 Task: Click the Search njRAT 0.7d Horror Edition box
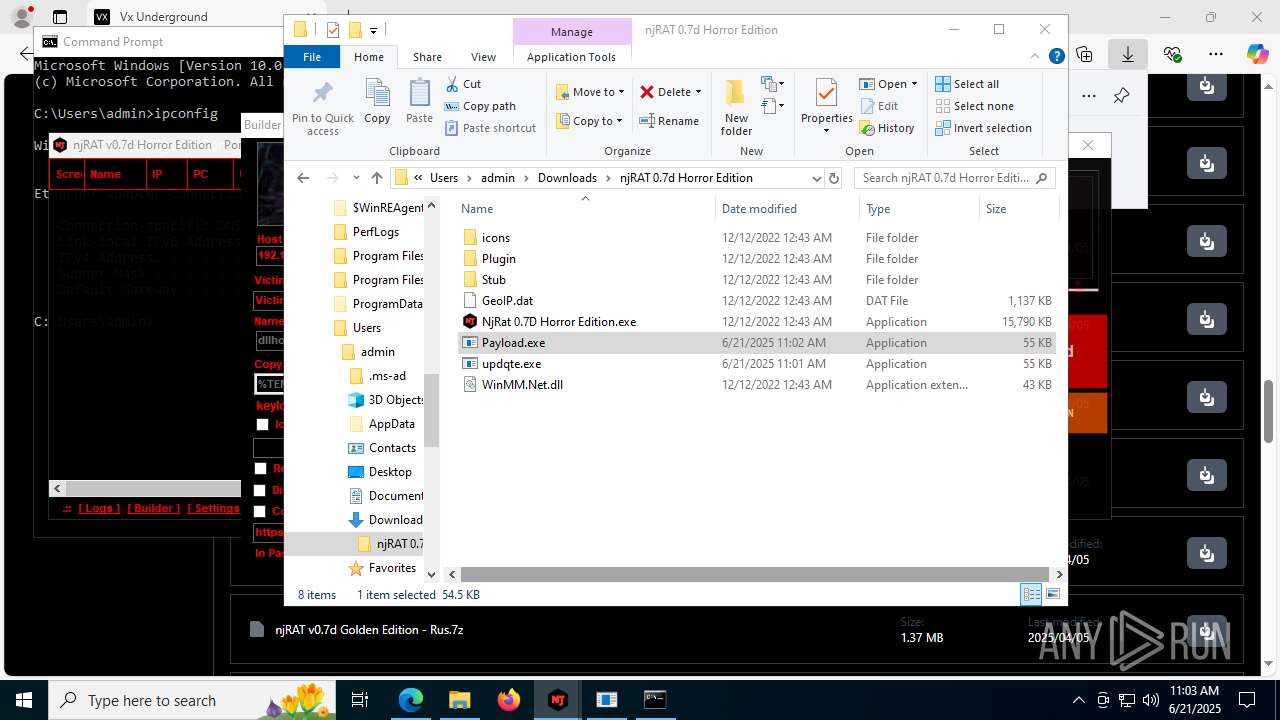[954, 178]
